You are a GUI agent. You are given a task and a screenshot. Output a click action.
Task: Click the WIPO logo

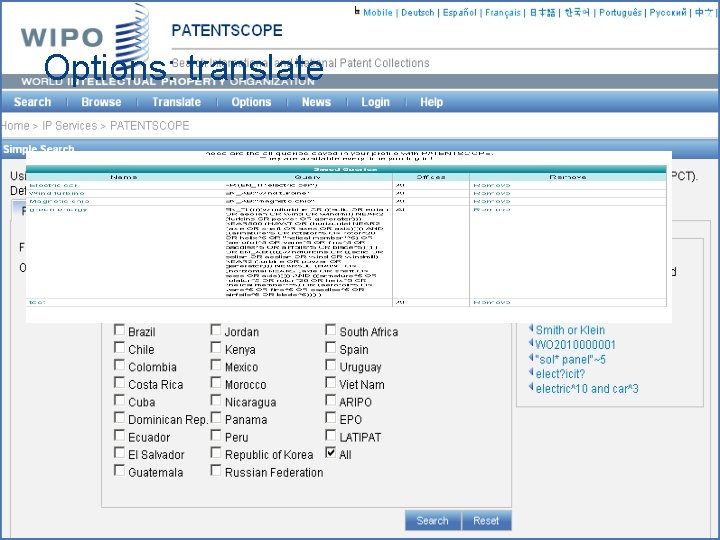point(85,37)
